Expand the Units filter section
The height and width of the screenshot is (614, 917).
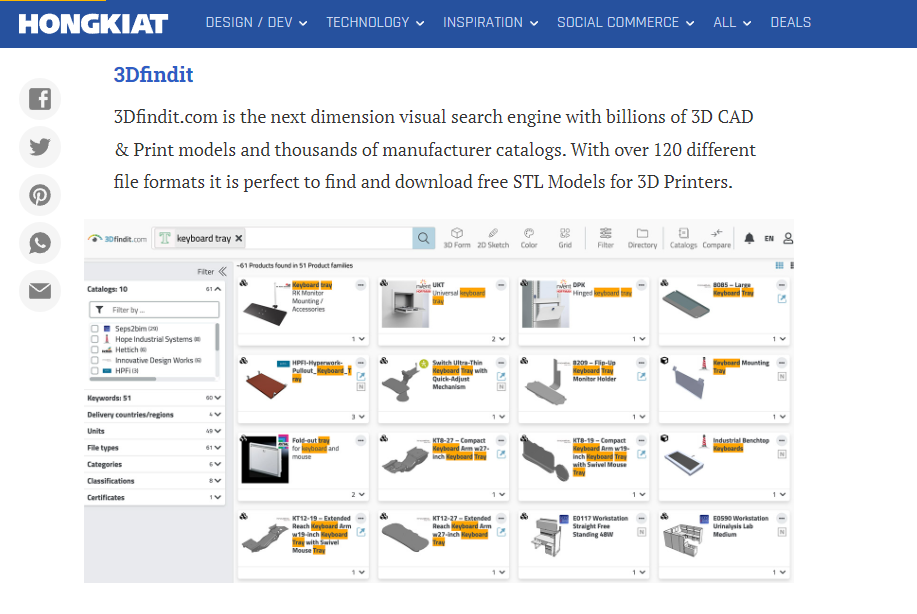(x=154, y=431)
